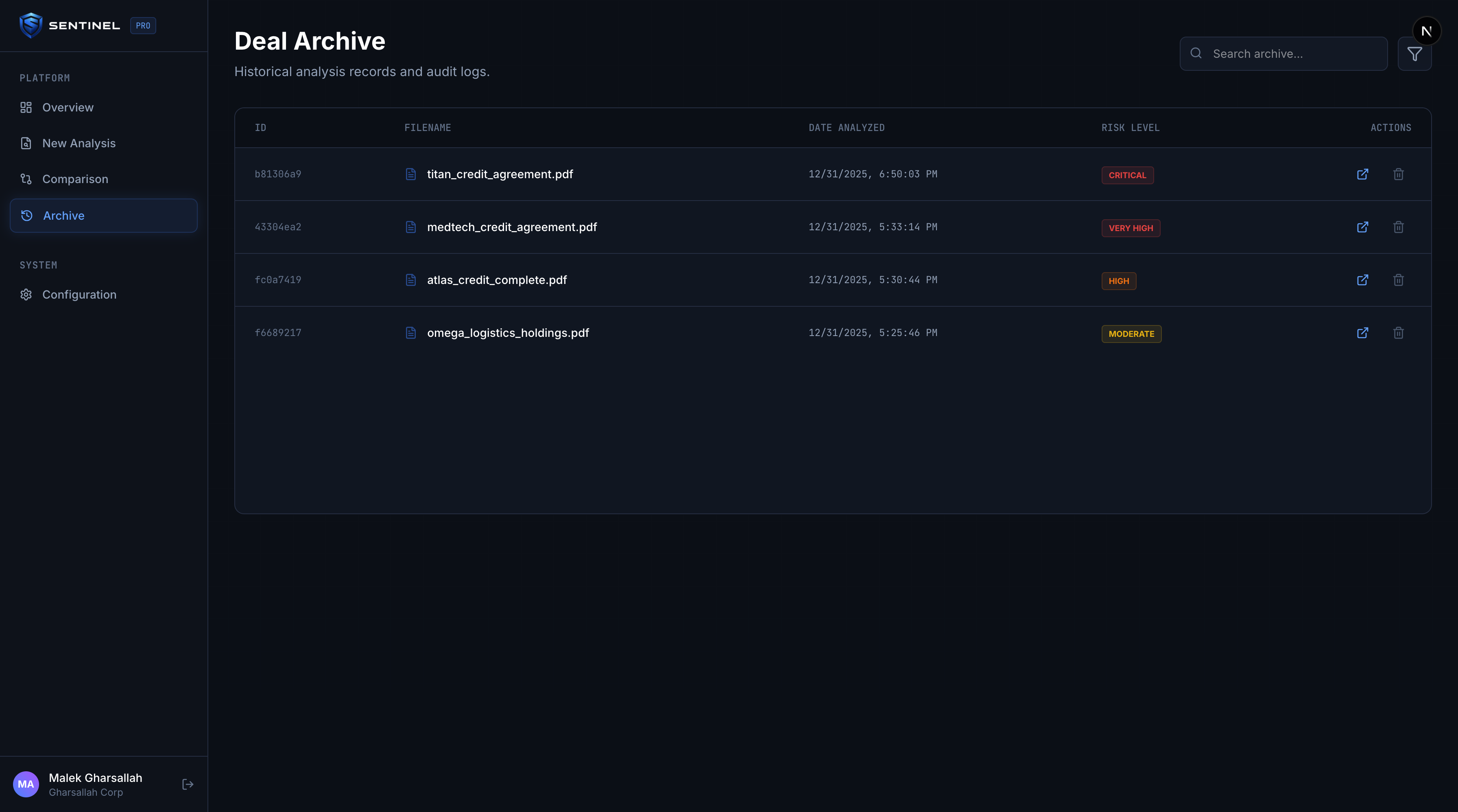
Task: Click the CRITICAL risk badge
Action: pos(1127,175)
